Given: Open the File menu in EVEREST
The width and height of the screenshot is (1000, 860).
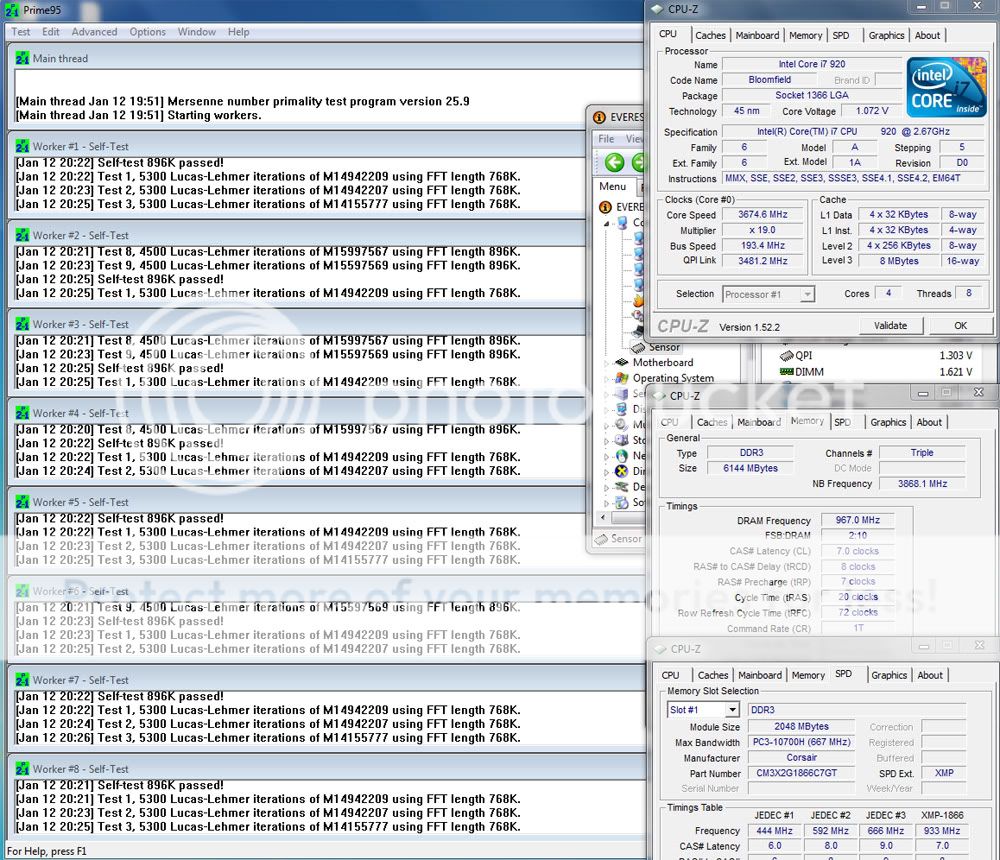Looking at the screenshot, I should click(607, 138).
